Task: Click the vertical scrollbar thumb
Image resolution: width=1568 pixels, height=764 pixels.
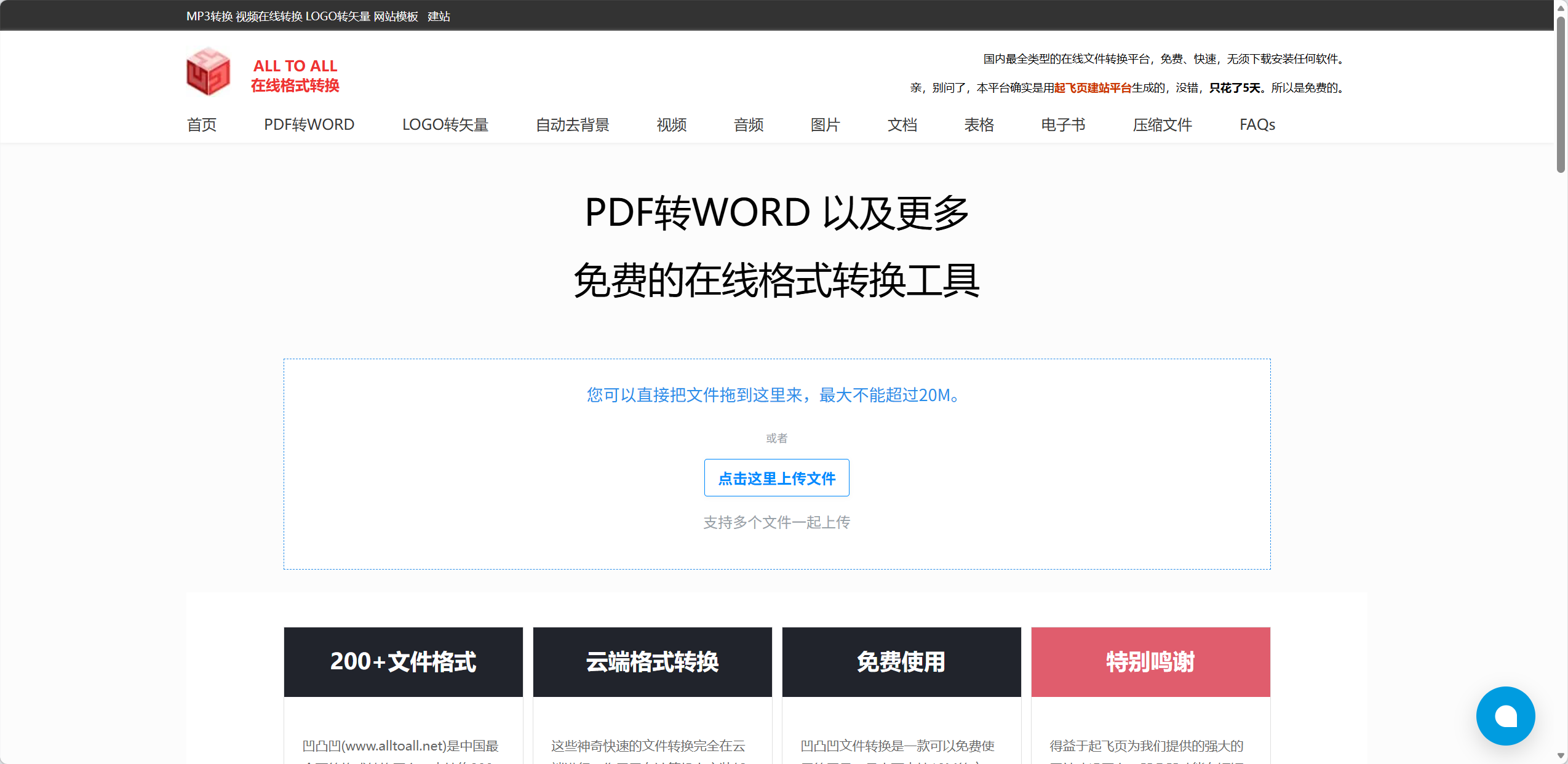Action: pyautogui.click(x=1561, y=95)
